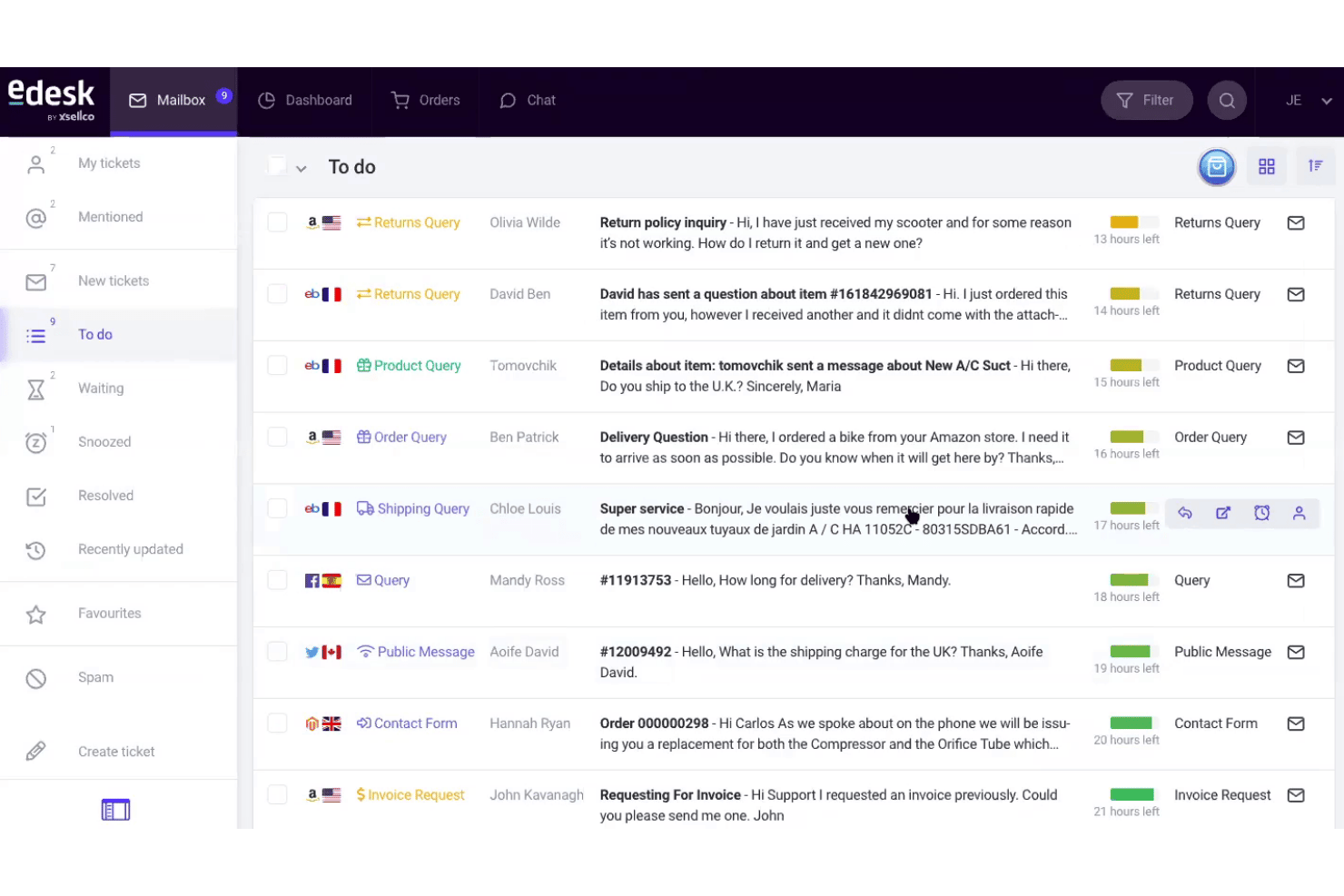1344x896 pixels.
Task: Click envelope icon on Aoife David ticket
Action: coord(1296,653)
